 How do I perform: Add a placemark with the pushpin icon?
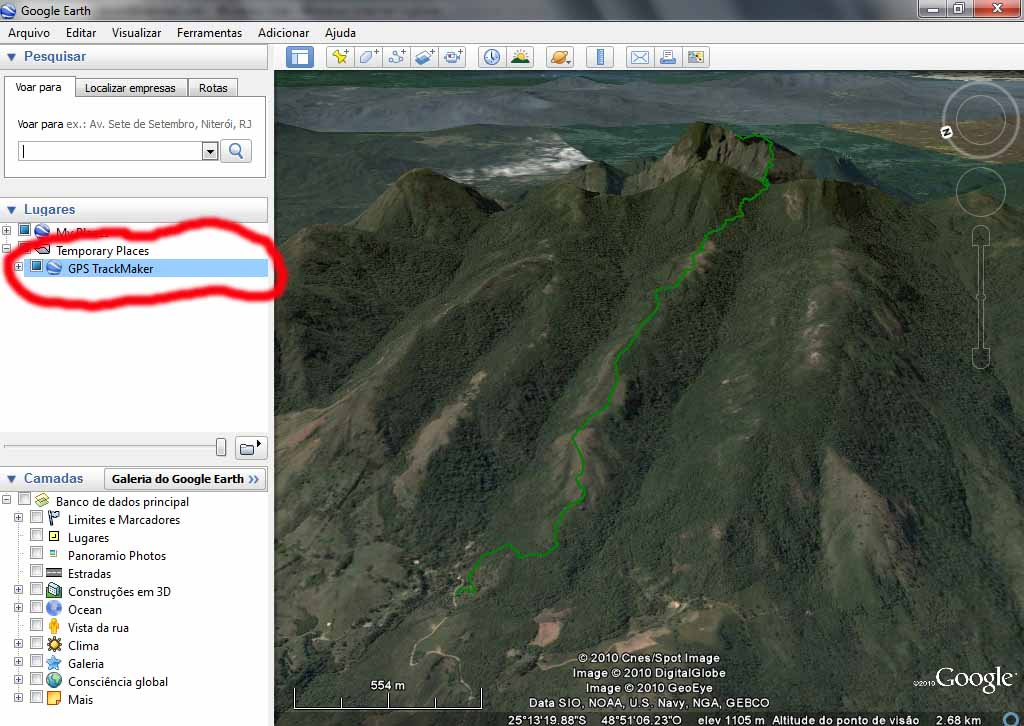pyautogui.click(x=341, y=57)
